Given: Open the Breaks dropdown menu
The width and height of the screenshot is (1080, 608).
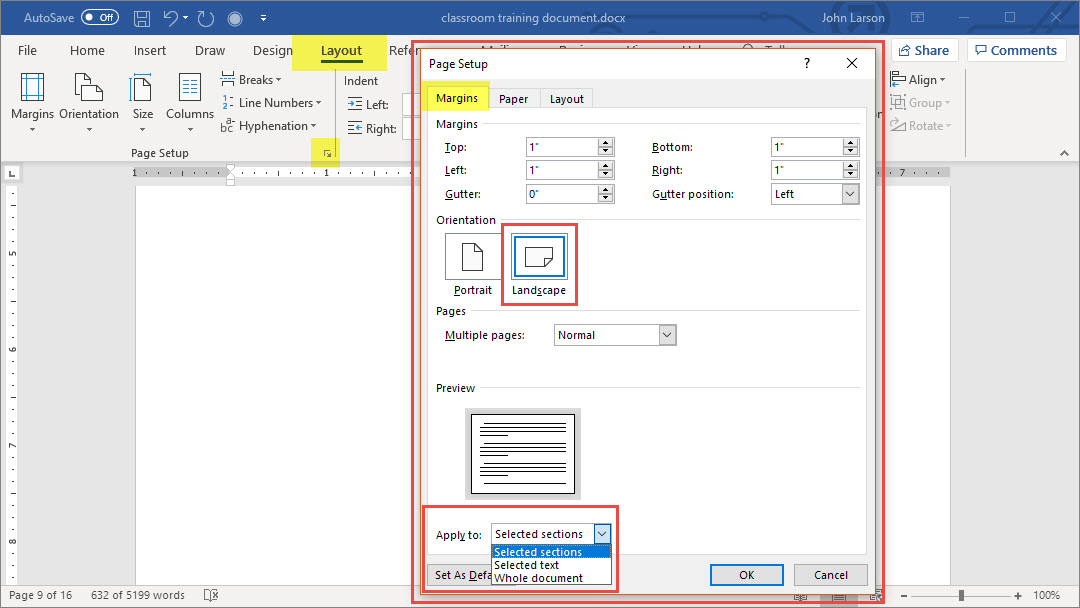Looking at the screenshot, I should (252, 80).
